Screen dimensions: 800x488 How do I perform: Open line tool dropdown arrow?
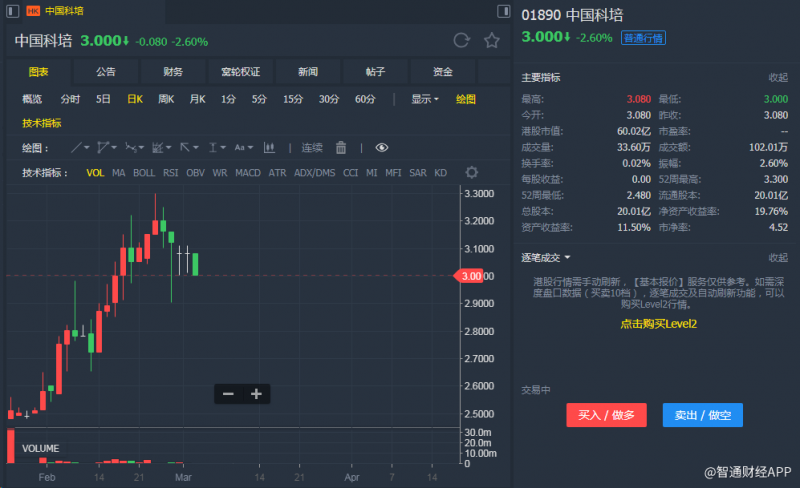pos(87,148)
